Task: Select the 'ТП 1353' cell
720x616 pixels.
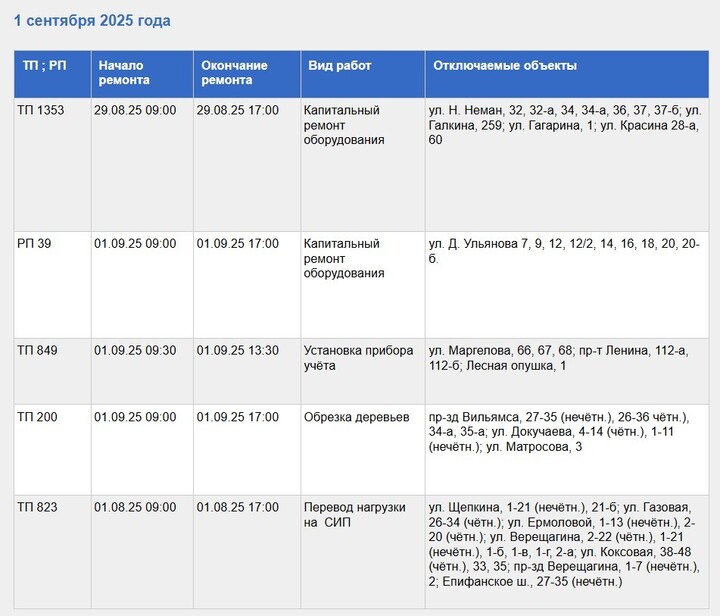Action: [52, 164]
